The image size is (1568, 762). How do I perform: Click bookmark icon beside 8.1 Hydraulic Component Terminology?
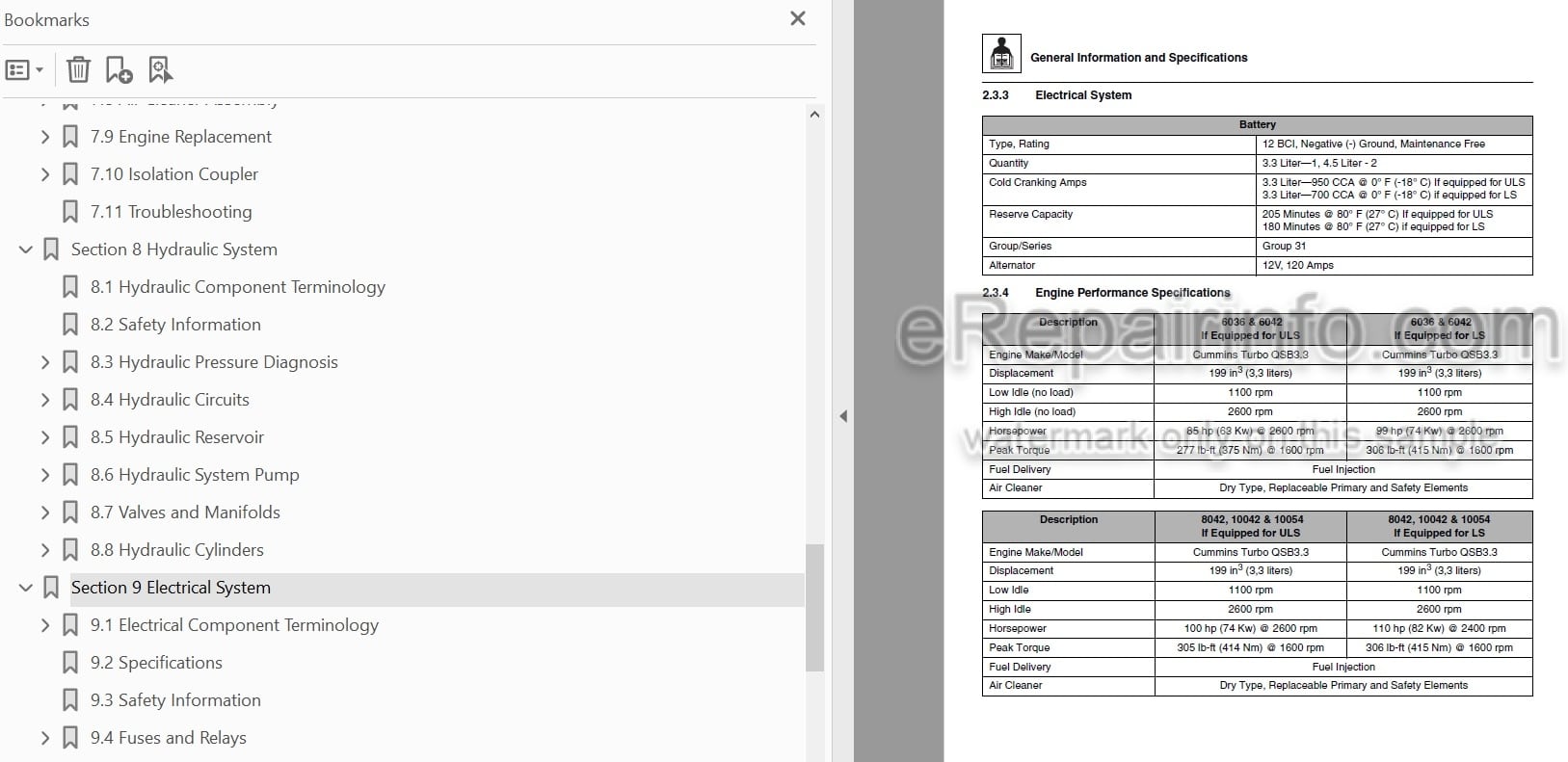pos(70,287)
